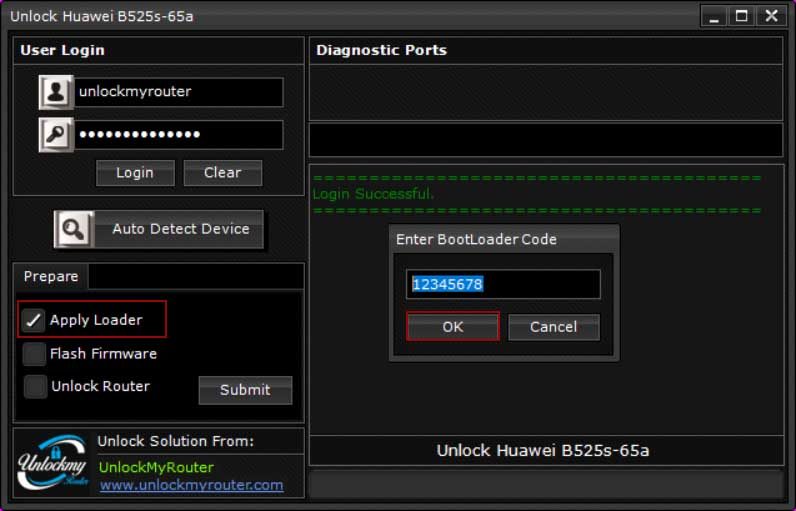796x511 pixels.
Task: Focus the masked password field
Action: [x=179, y=135]
